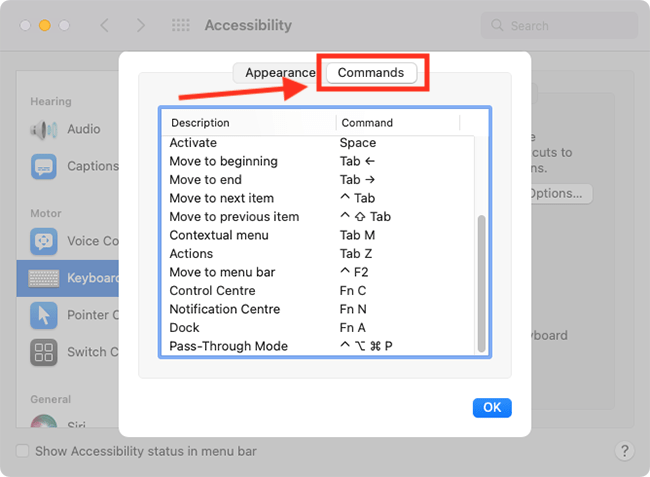Select the Move to menu bar row
This screenshot has width=650, height=477.
318,272
